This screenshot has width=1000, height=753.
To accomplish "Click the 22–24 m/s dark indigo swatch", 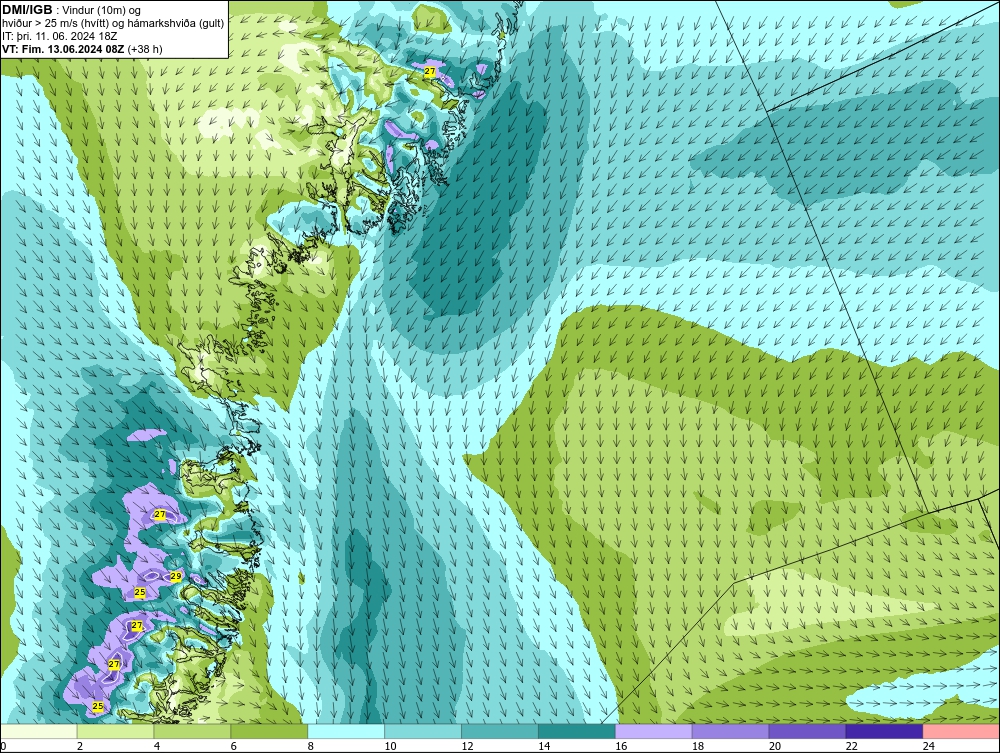I will click(x=885, y=731).
